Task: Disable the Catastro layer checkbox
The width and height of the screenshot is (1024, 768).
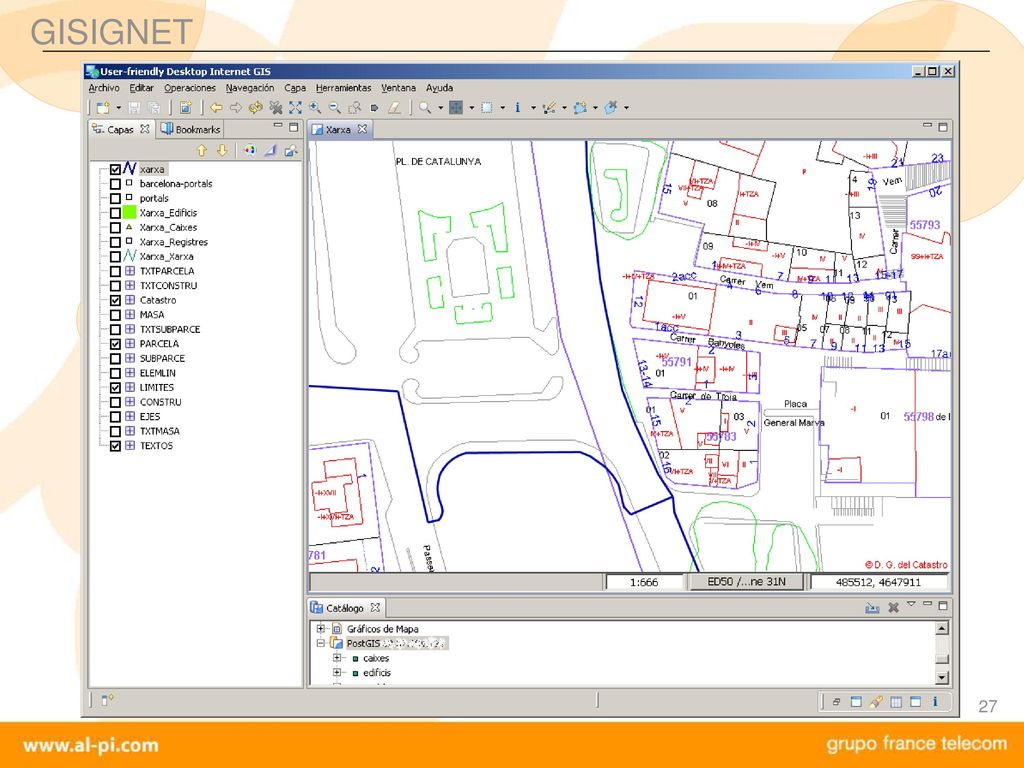Action: [x=115, y=300]
